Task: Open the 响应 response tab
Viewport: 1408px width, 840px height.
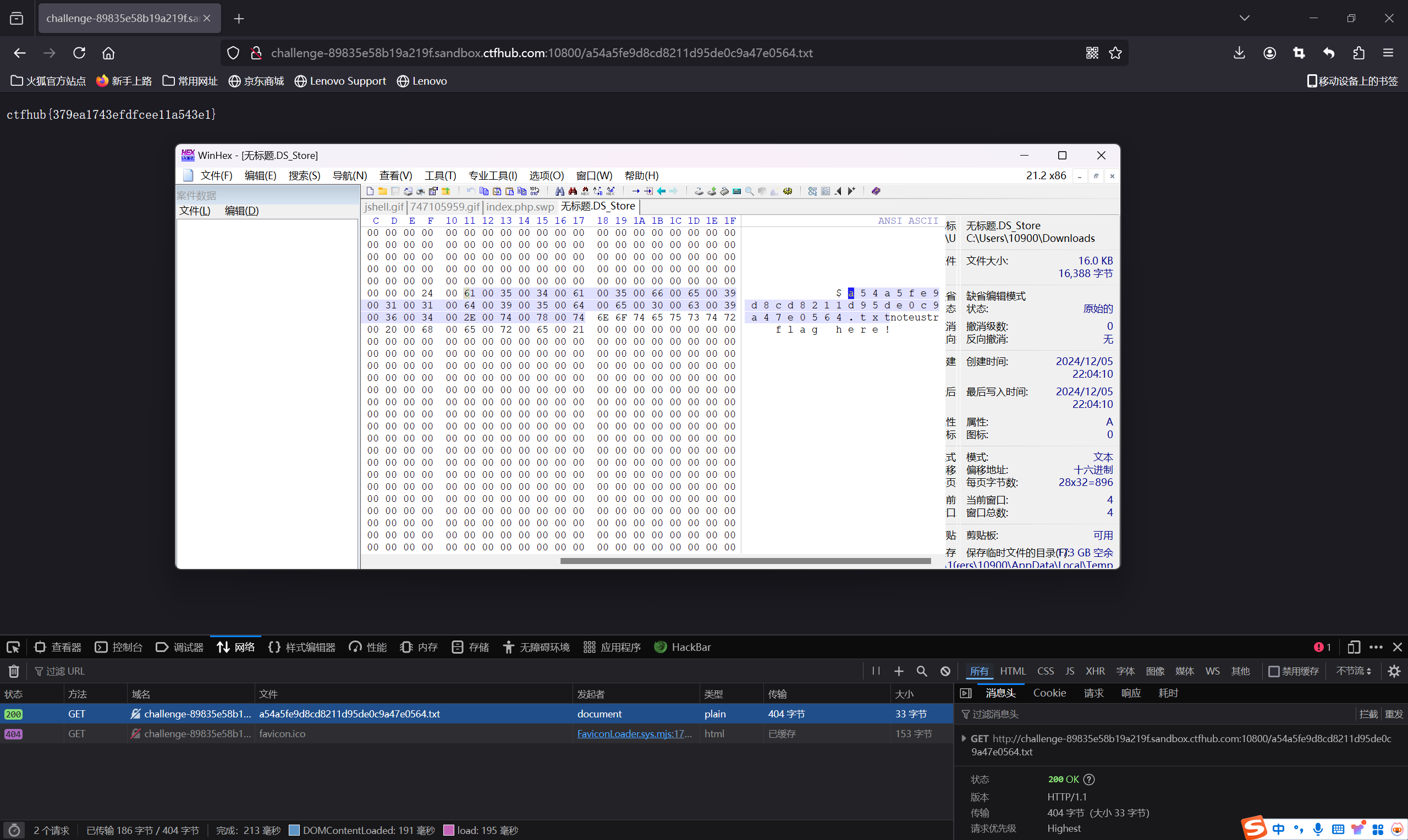Action: click(x=1131, y=693)
